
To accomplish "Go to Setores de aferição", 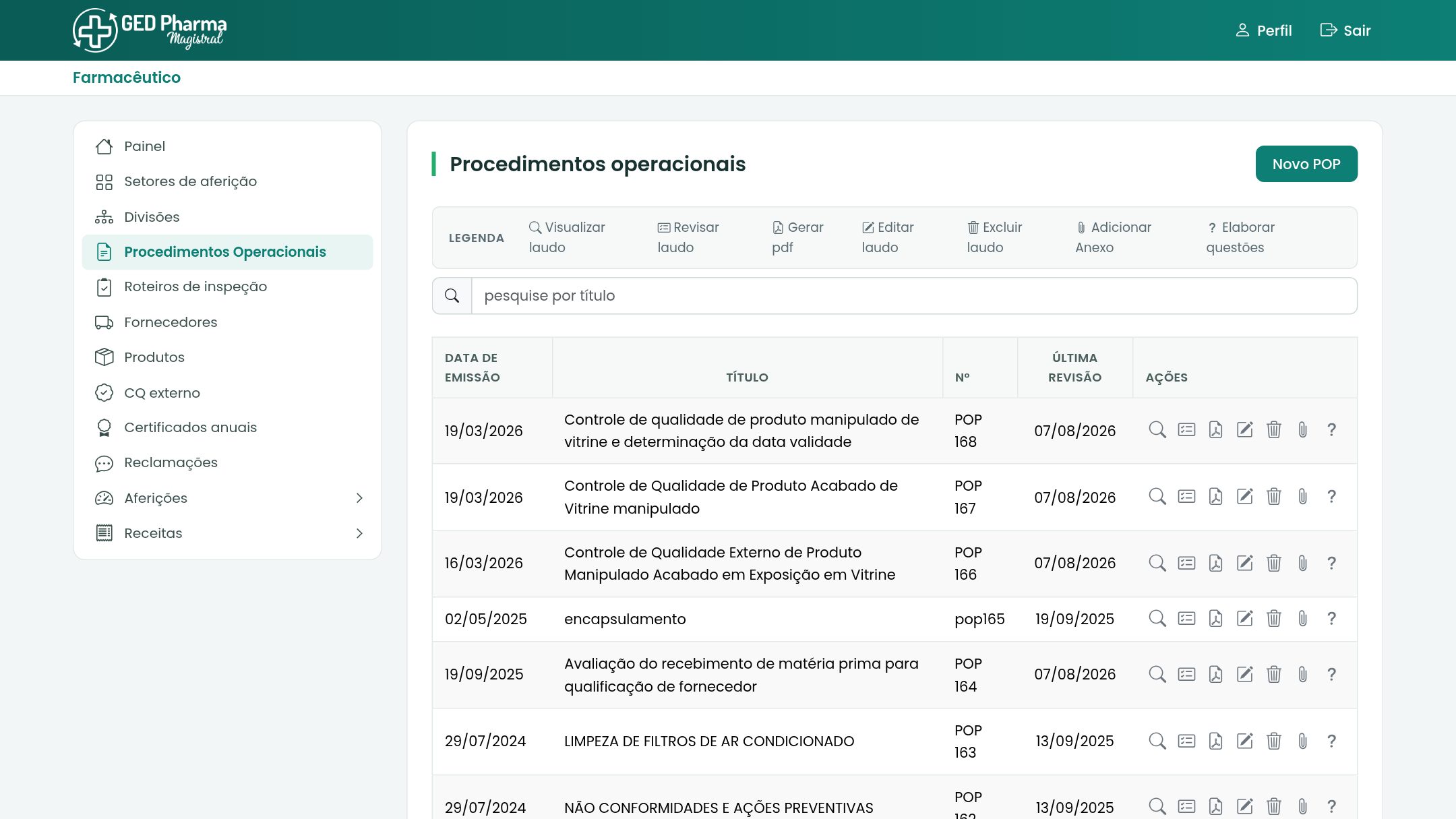I will (227, 182).
